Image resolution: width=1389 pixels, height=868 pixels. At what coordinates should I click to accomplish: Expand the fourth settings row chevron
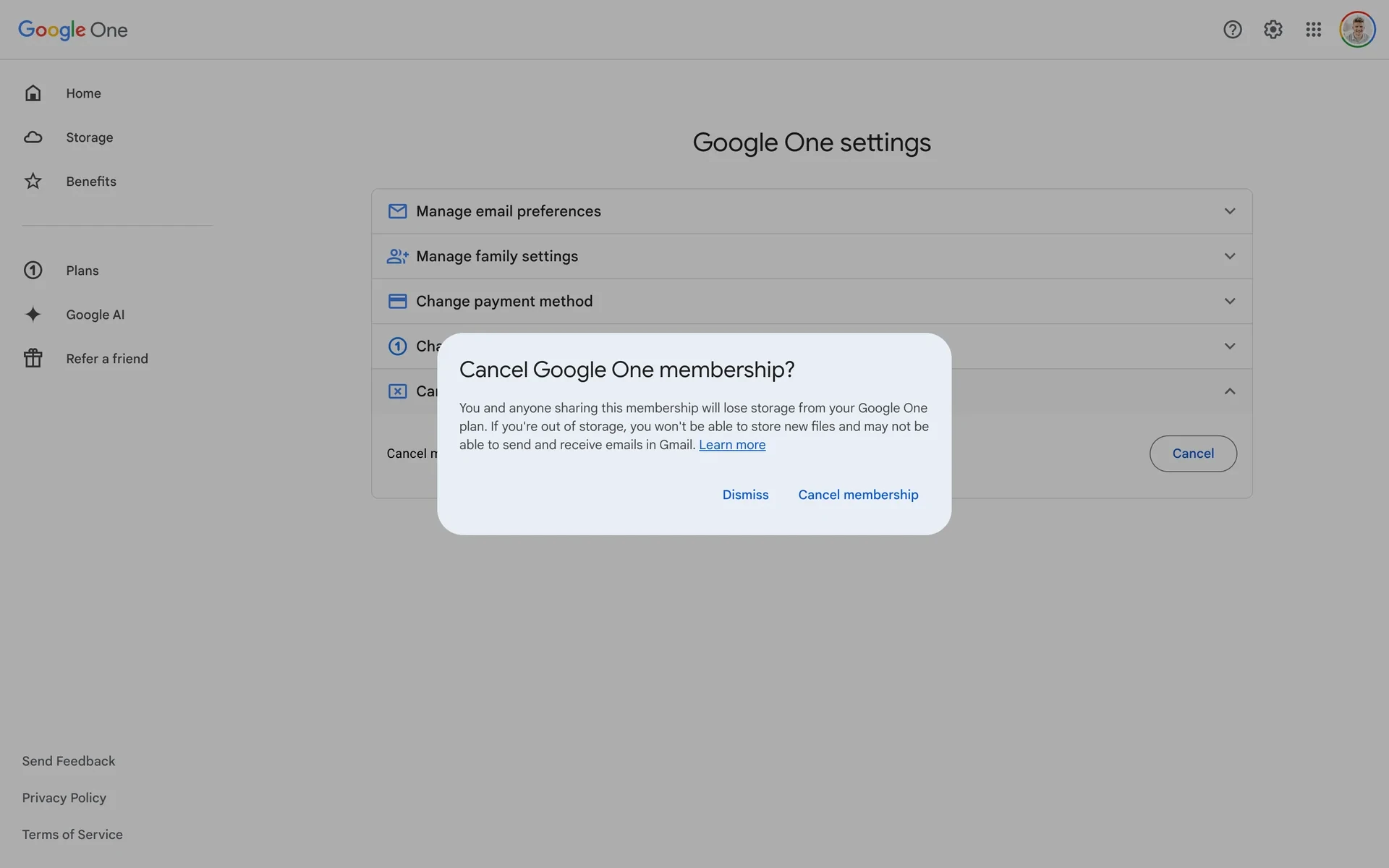pyautogui.click(x=1230, y=346)
